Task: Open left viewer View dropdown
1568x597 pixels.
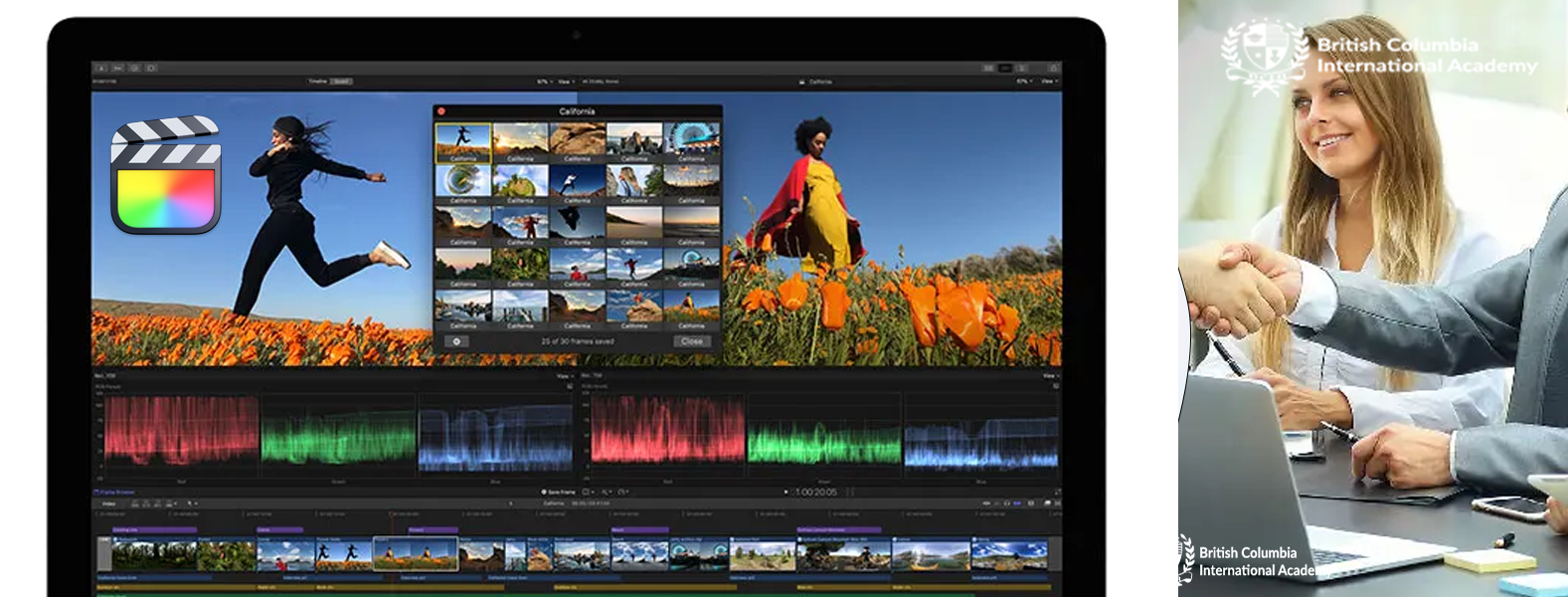Action: (x=565, y=82)
